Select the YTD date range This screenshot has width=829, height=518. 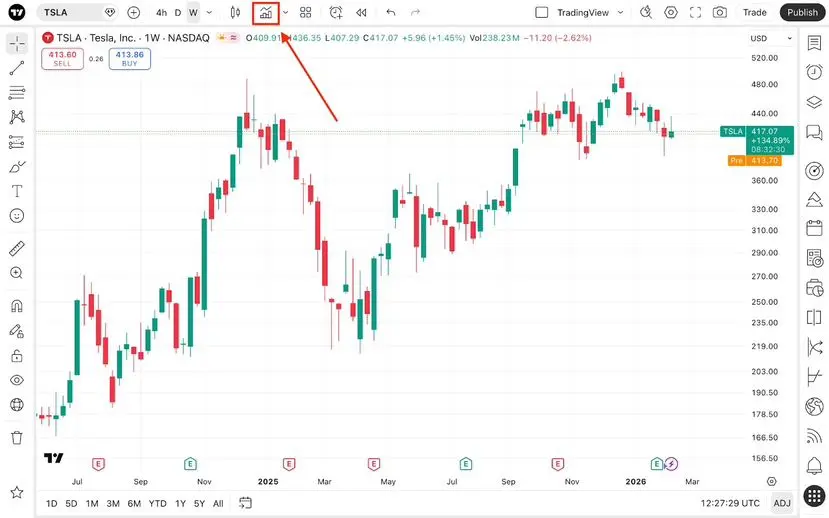158,503
